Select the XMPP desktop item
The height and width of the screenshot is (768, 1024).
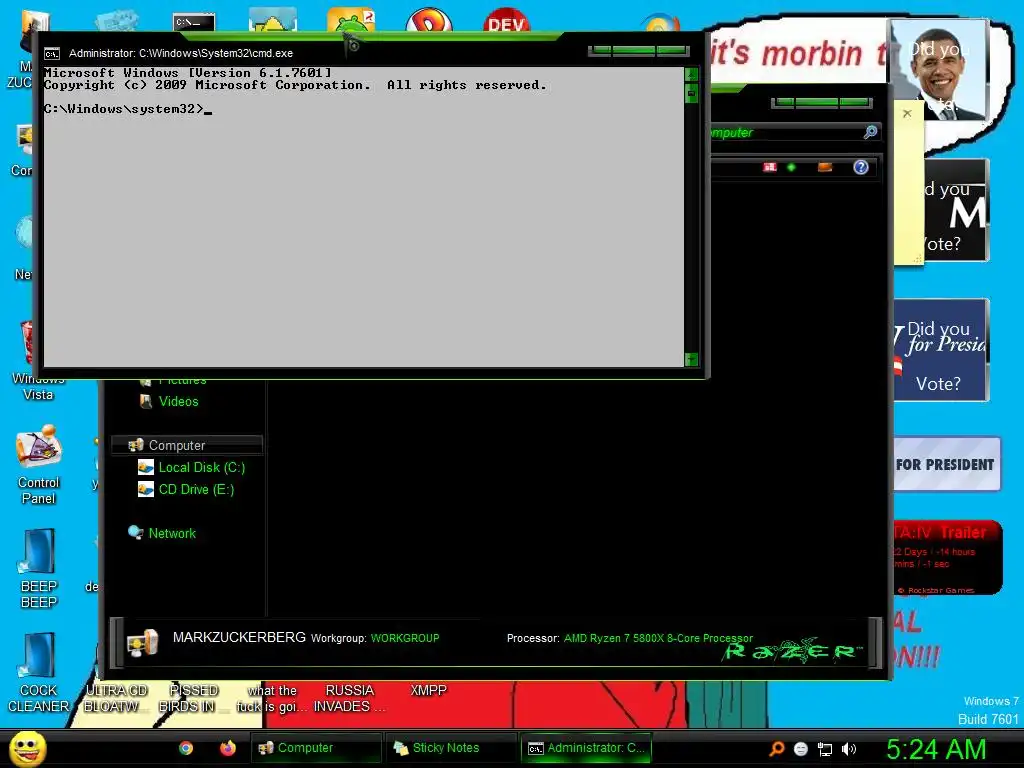[428, 690]
